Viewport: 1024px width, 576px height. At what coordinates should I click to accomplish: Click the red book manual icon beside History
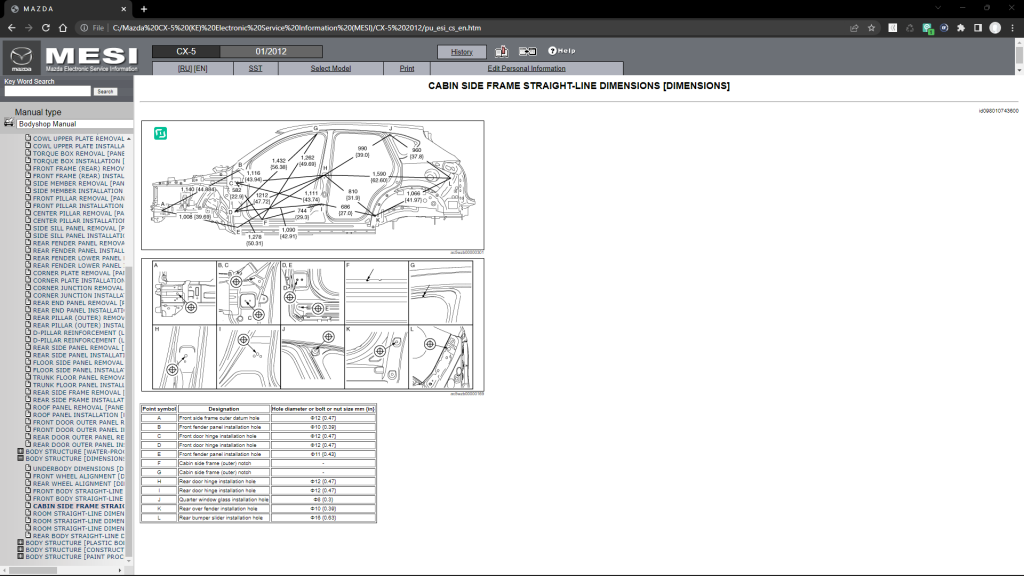point(501,51)
